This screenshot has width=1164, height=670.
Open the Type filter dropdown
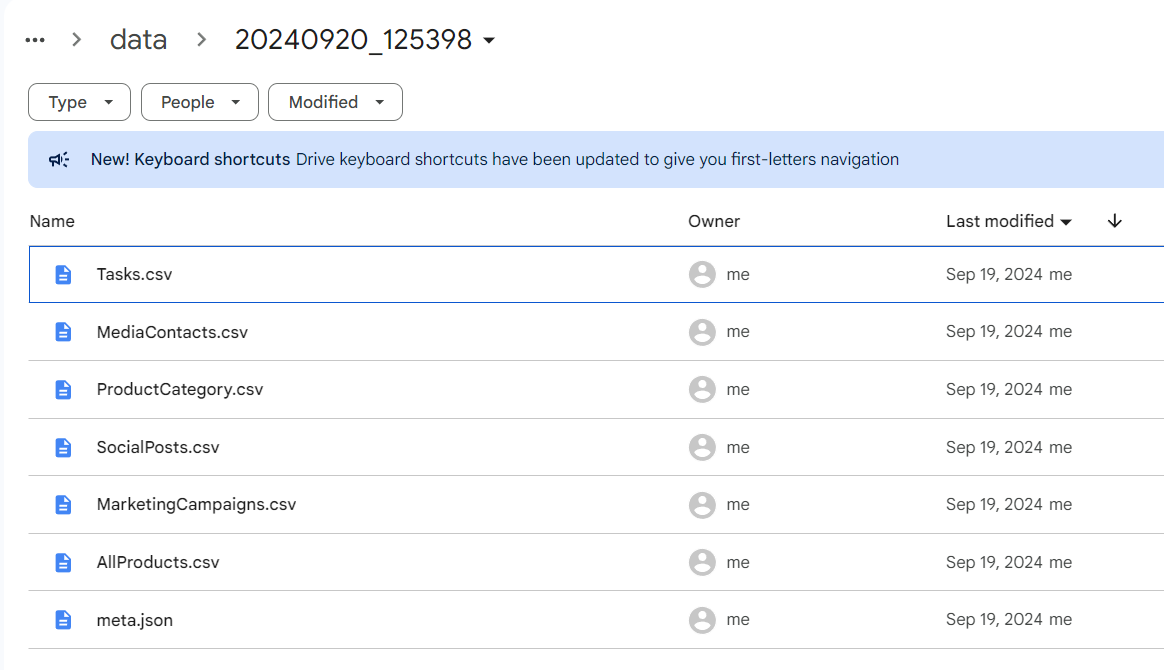coord(79,102)
